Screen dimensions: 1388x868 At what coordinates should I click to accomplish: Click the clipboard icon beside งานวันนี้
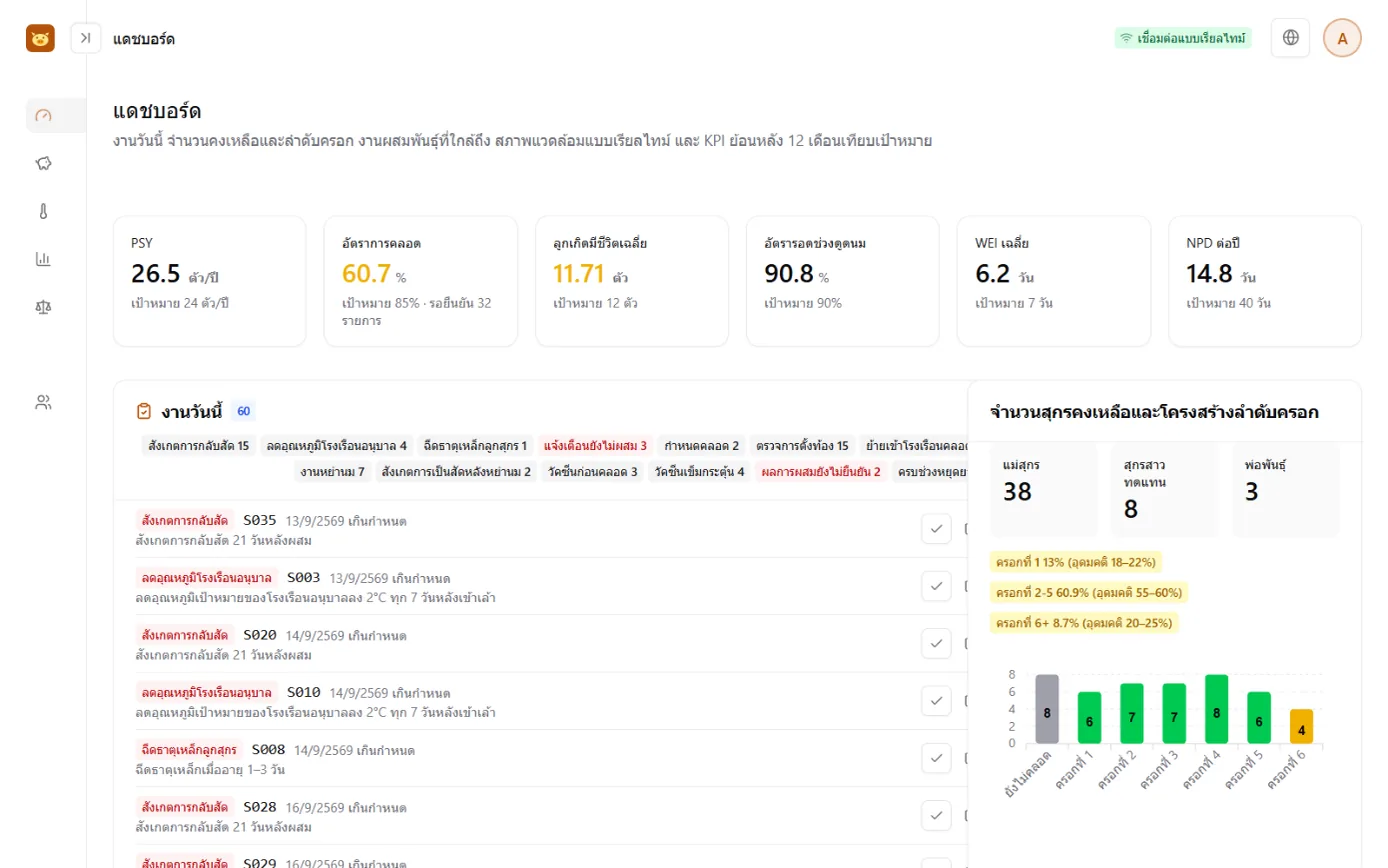pos(144,411)
